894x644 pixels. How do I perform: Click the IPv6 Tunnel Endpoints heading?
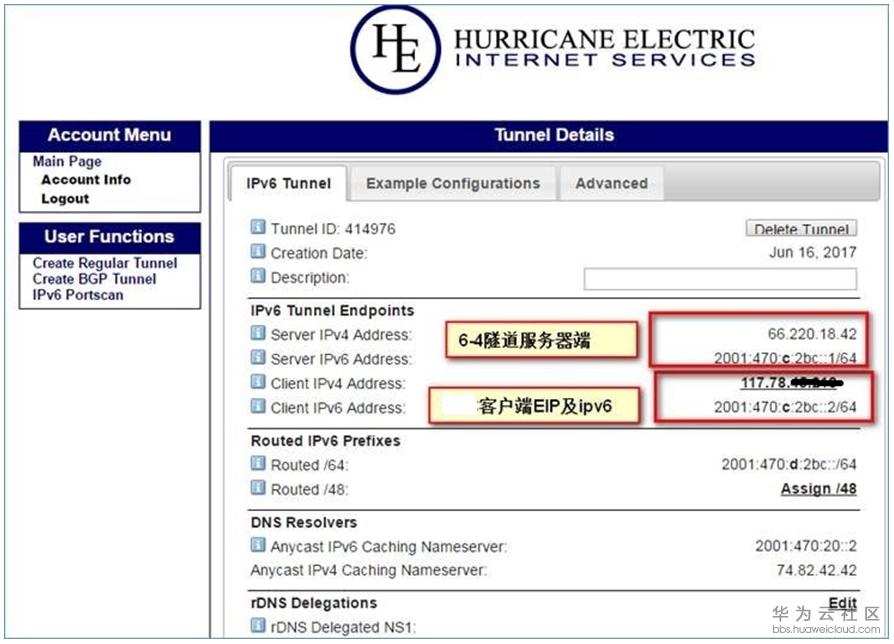tap(332, 311)
